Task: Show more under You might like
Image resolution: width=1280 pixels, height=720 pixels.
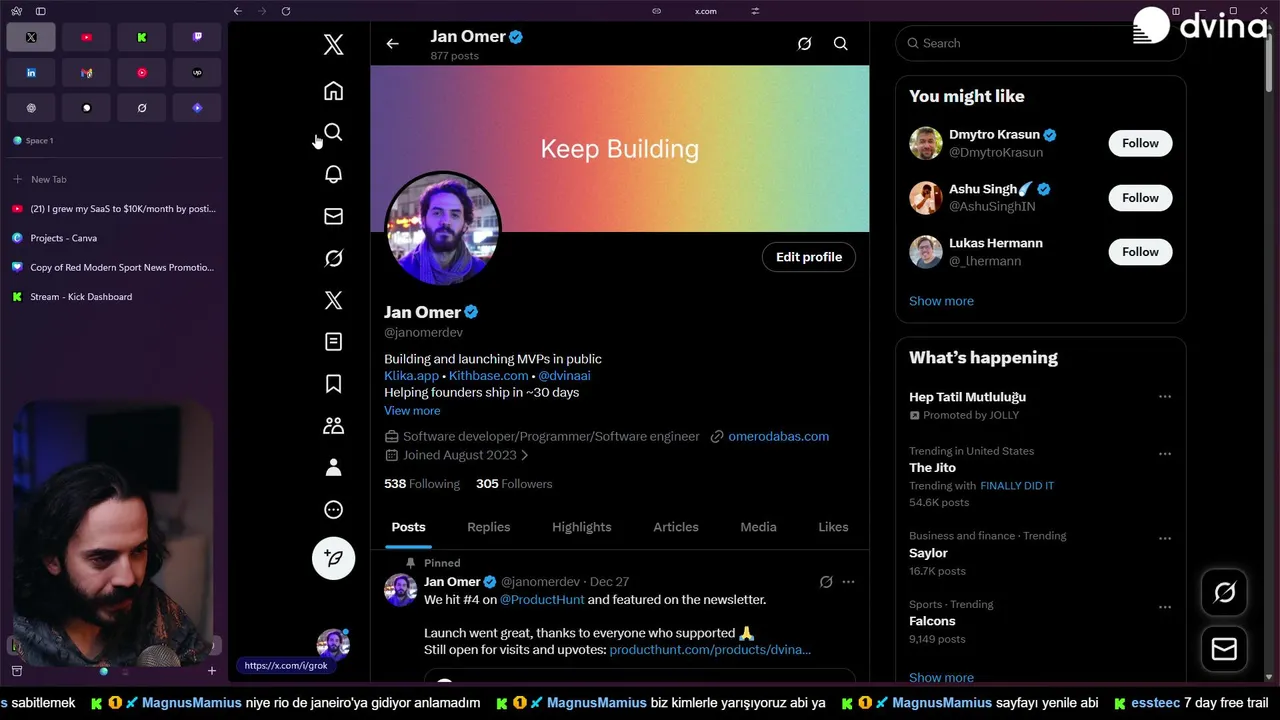Action: [x=941, y=301]
